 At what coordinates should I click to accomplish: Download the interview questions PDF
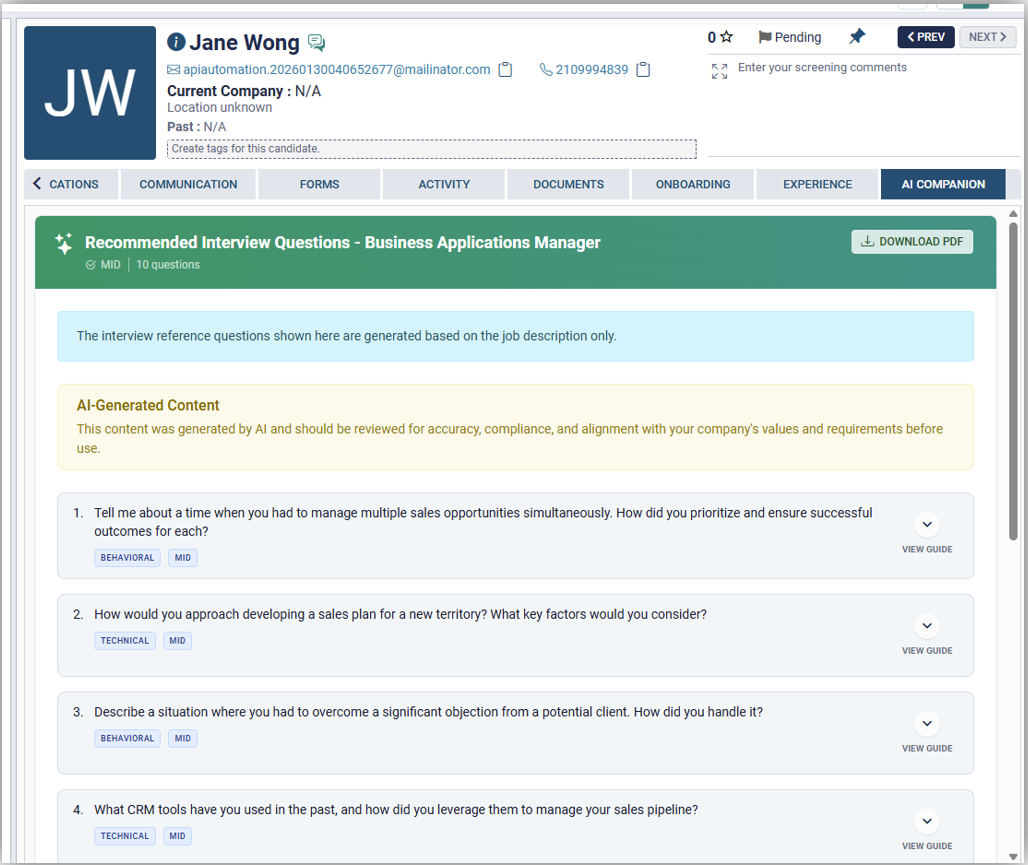(912, 242)
